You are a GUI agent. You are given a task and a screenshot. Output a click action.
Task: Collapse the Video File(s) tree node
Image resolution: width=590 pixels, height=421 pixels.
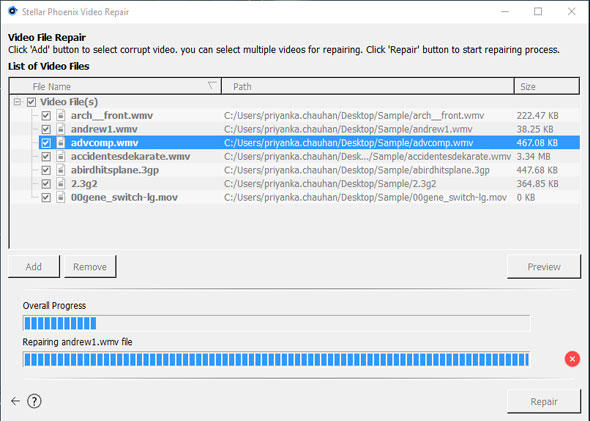[17, 102]
